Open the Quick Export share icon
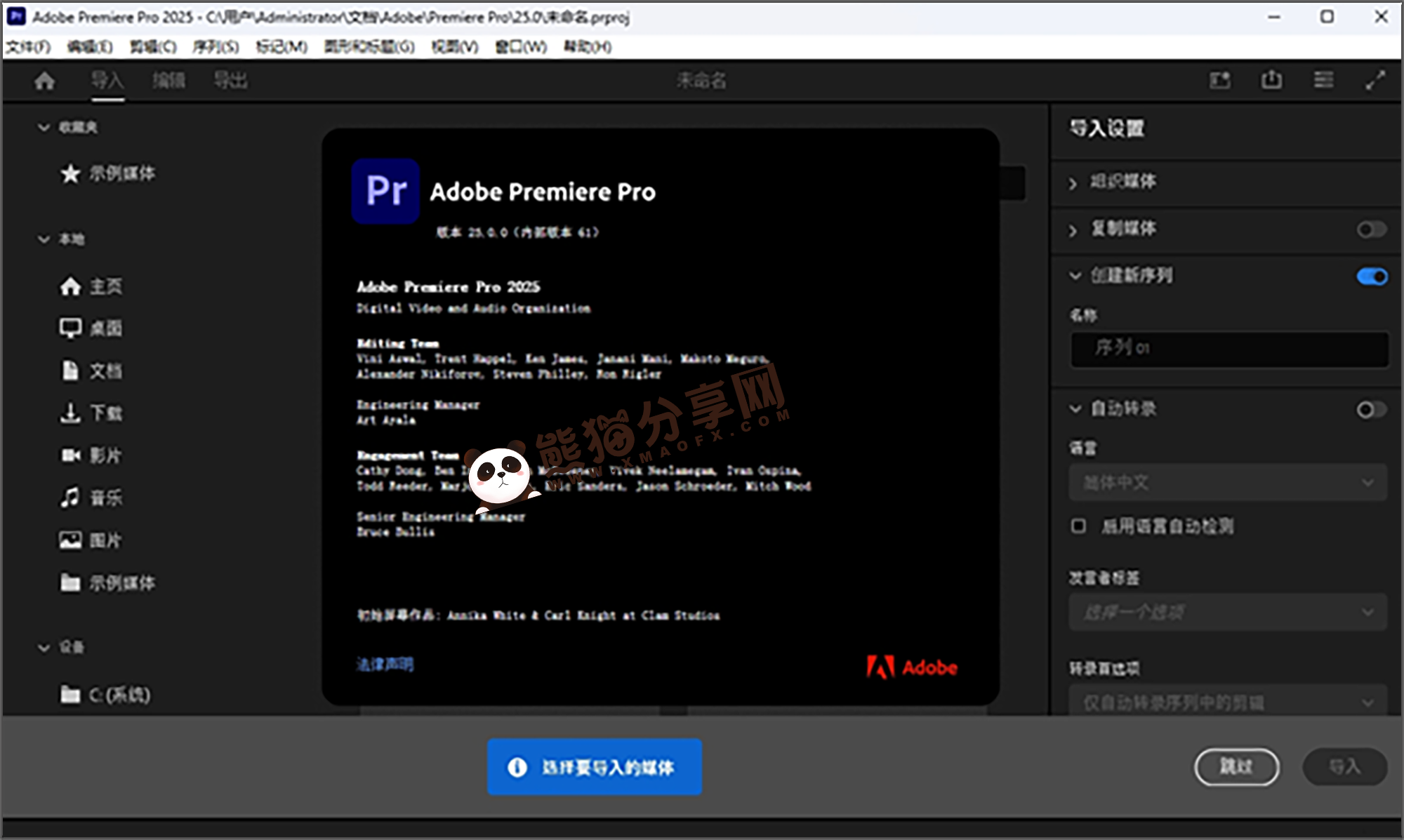 click(x=1271, y=80)
